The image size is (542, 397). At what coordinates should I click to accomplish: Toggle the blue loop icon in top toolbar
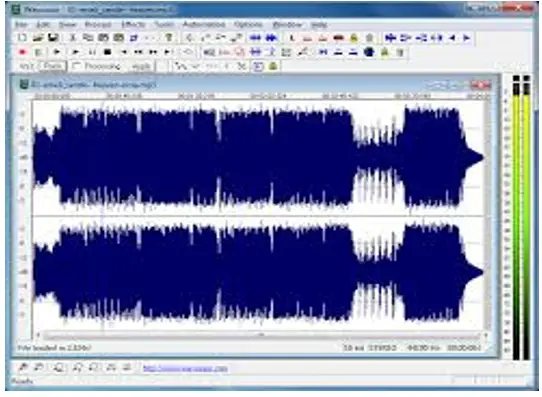(x=134, y=38)
